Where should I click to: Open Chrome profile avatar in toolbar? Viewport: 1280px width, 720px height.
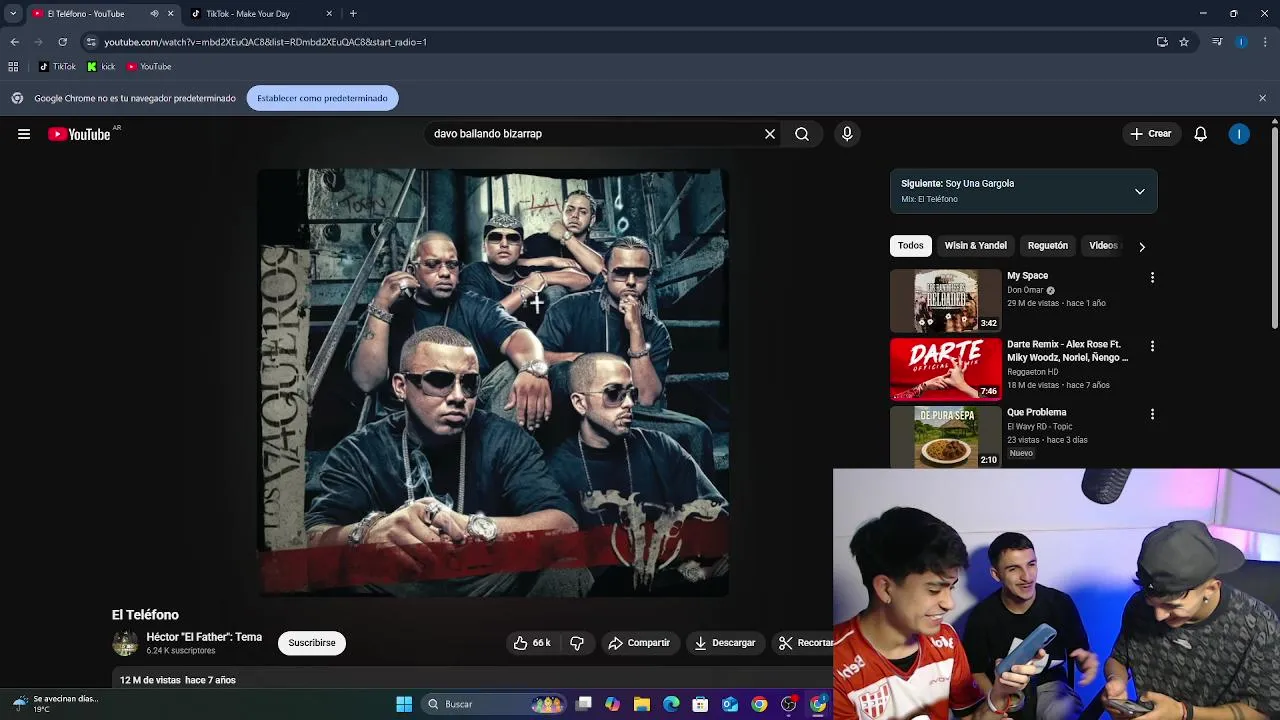coord(1241,42)
